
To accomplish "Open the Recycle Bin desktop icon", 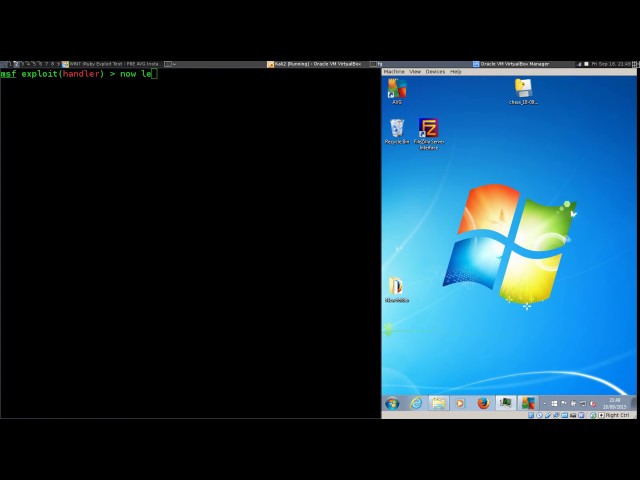I will tap(397, 129).
